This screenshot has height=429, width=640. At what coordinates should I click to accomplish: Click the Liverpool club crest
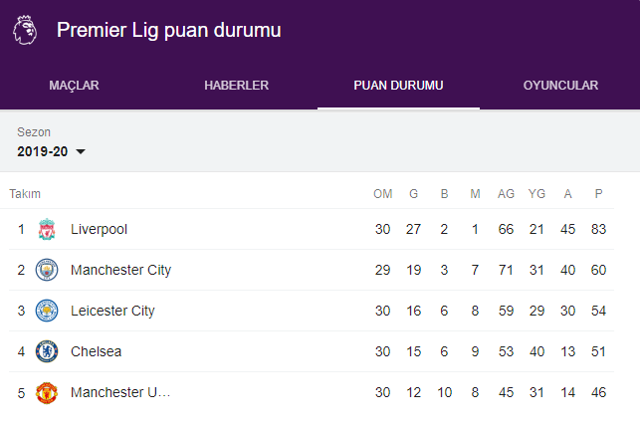point(47,230)
